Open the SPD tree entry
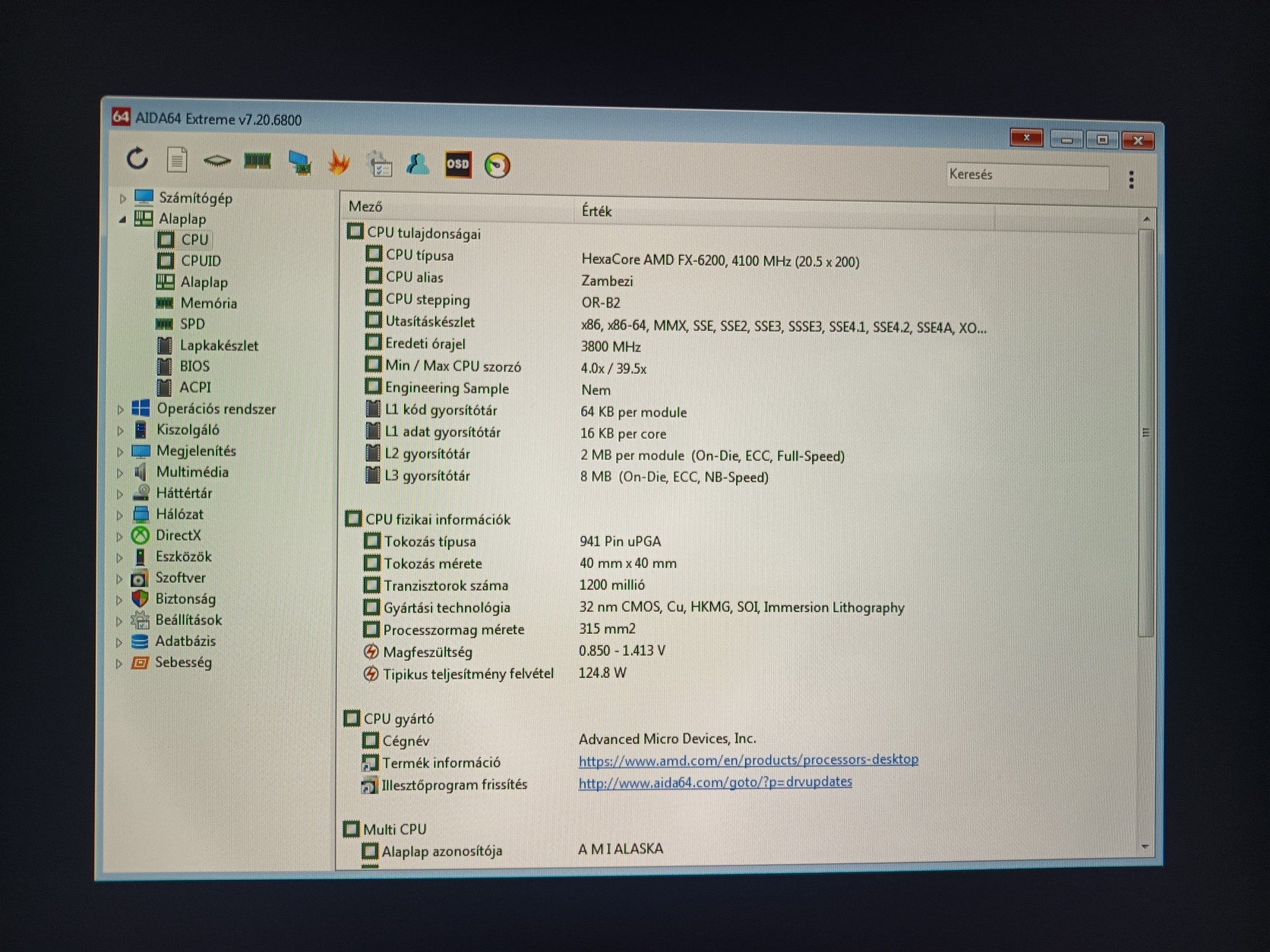 192,324
